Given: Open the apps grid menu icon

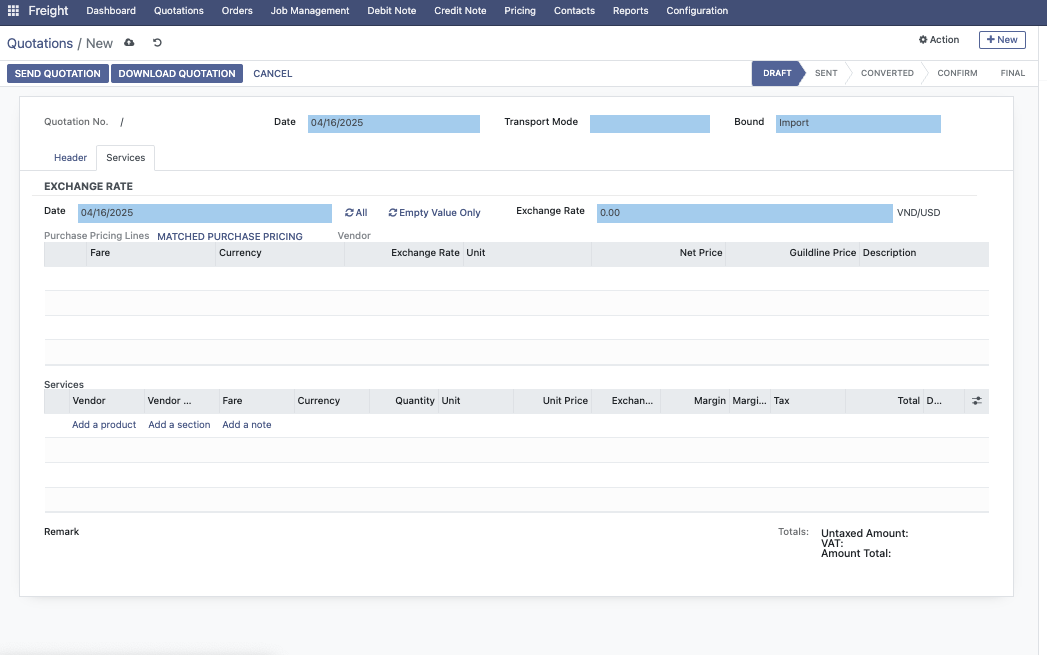Looking at the screenshot, I should [13, 11].
